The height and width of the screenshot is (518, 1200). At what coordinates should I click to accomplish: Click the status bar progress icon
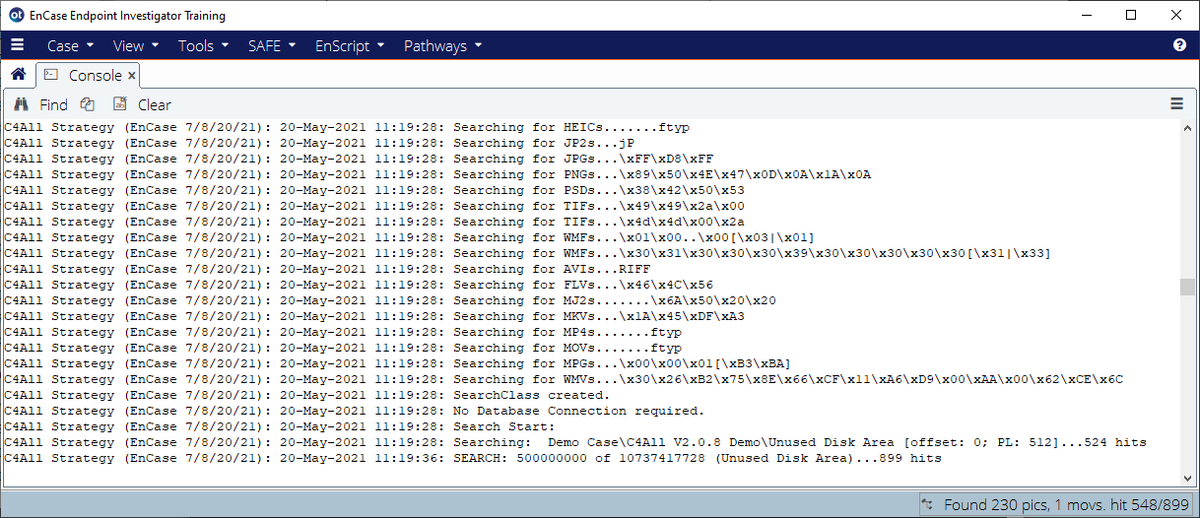[927, 505]
